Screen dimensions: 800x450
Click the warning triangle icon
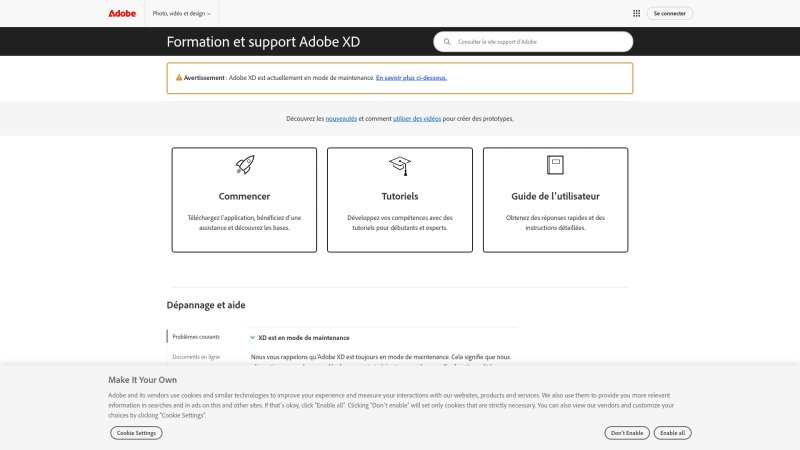pos(179,78)
